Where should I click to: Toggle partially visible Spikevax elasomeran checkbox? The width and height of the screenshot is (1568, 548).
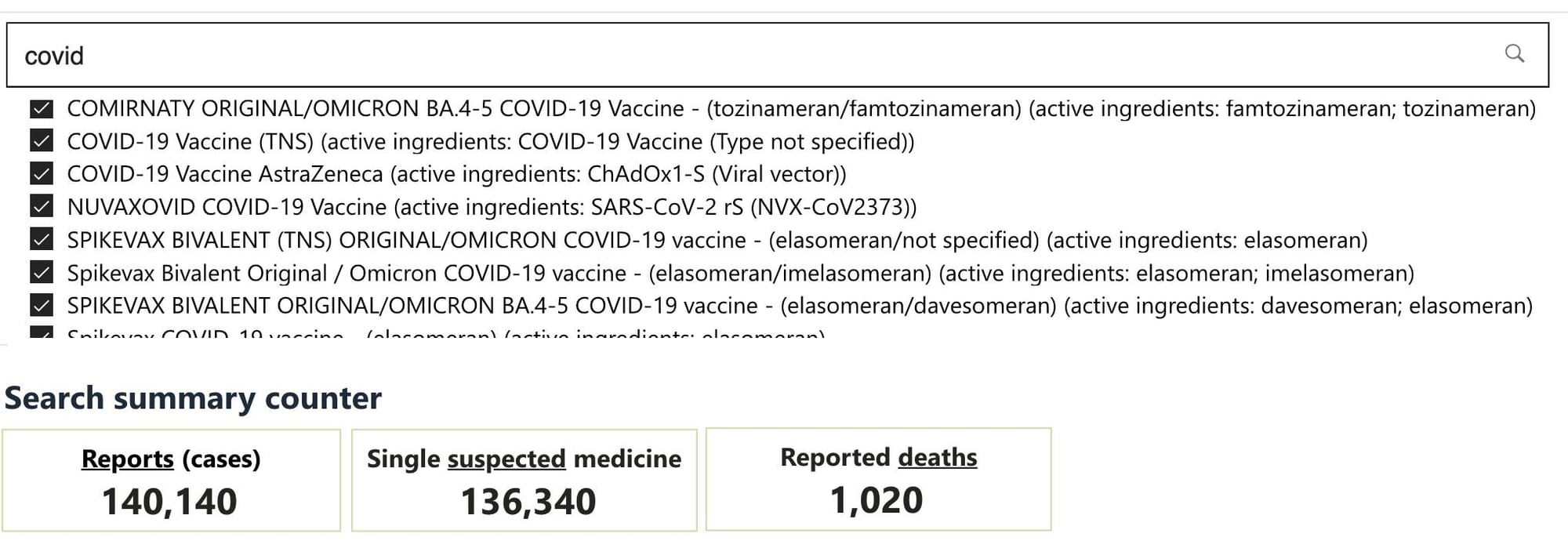tap(42, 332)
